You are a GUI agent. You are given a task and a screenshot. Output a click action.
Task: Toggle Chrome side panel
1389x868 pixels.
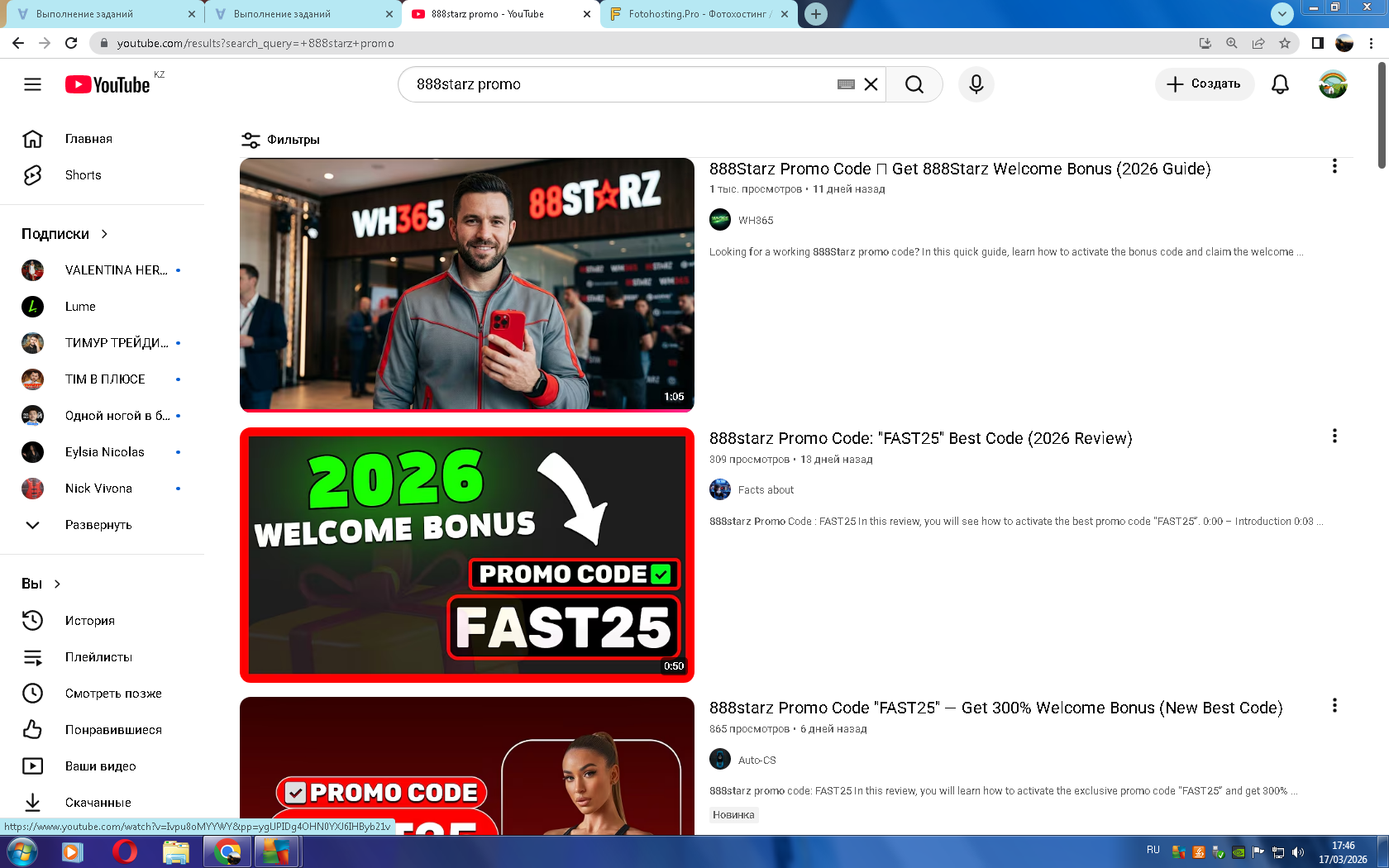(x=1318, y=43)
